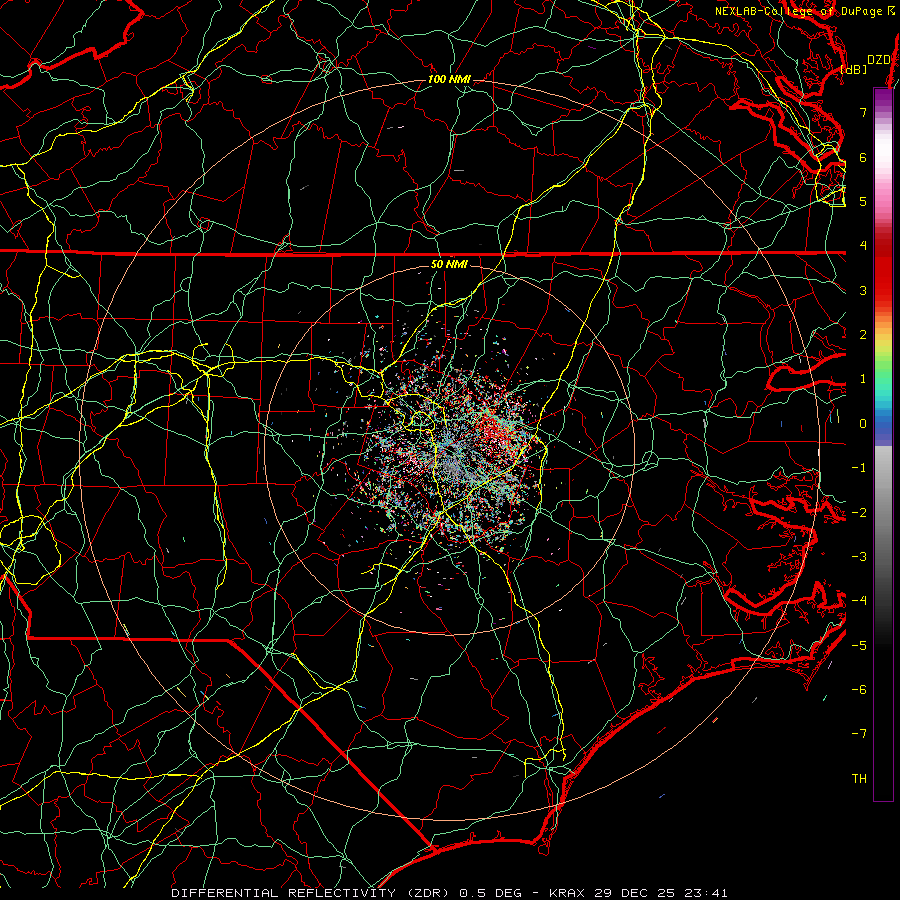This screenshot has height=900, width=900.
Task: Click the scale value -5
Action: [859, 646]
